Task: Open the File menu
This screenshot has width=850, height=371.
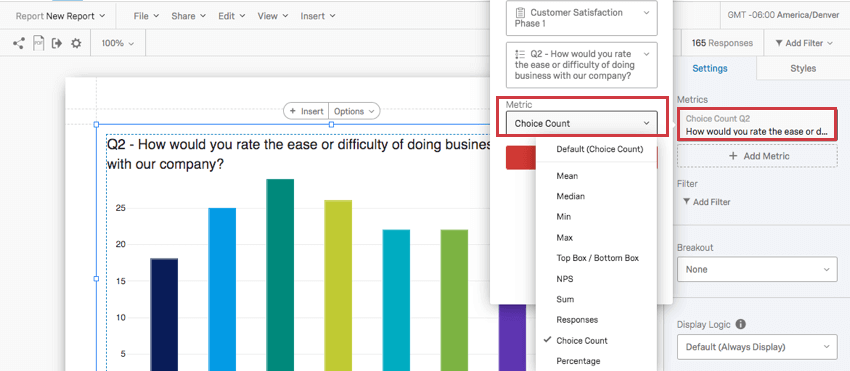Action: click(x=146, y=16)
